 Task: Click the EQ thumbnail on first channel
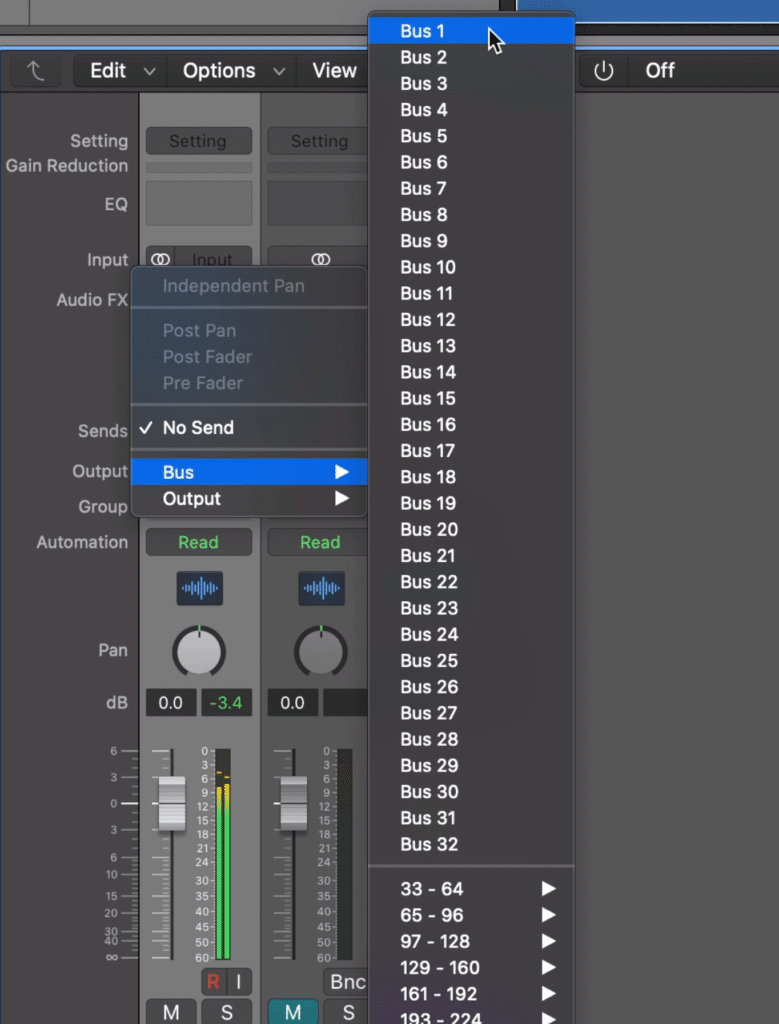pos(199,203)
